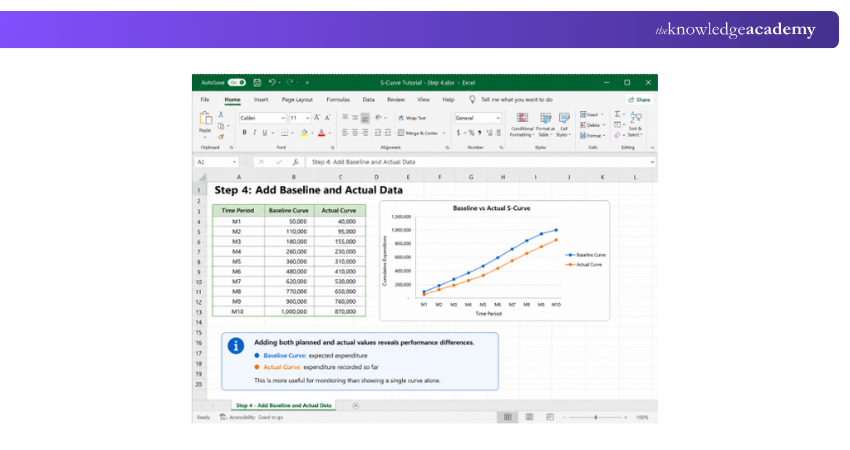
Task: Open the View ribbon tab
Action: click(423, 100)
